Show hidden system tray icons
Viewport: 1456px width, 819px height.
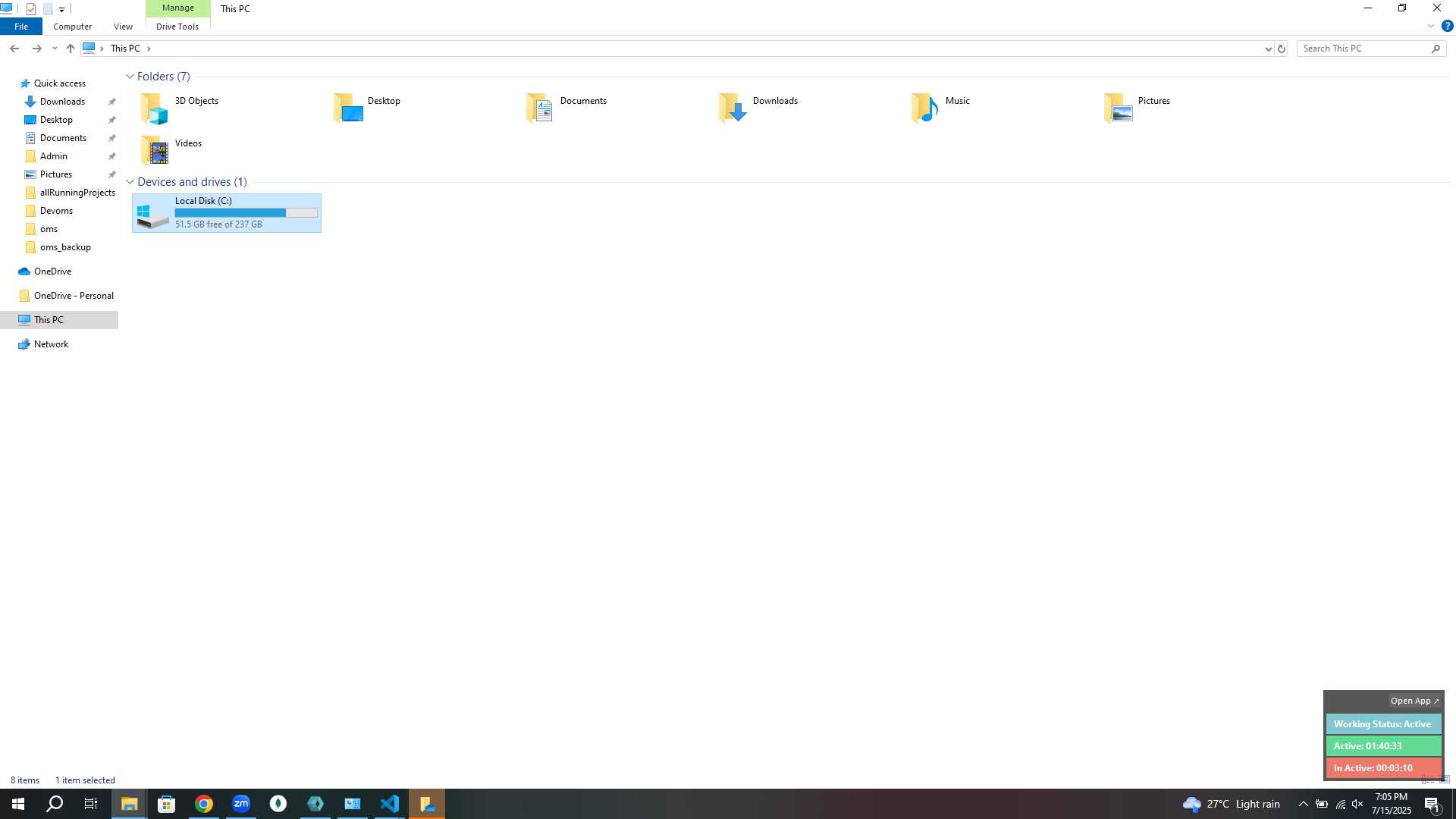coord(1303,804)
